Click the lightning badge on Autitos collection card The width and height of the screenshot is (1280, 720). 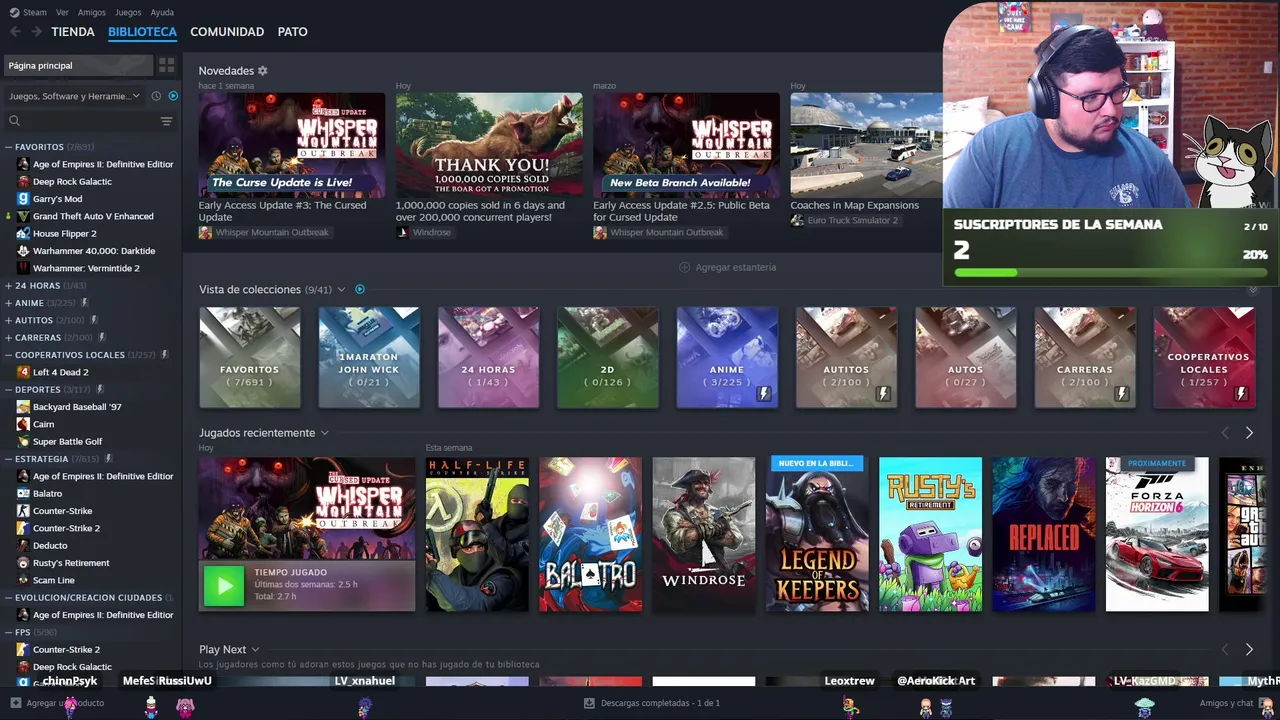pos(883,394)
